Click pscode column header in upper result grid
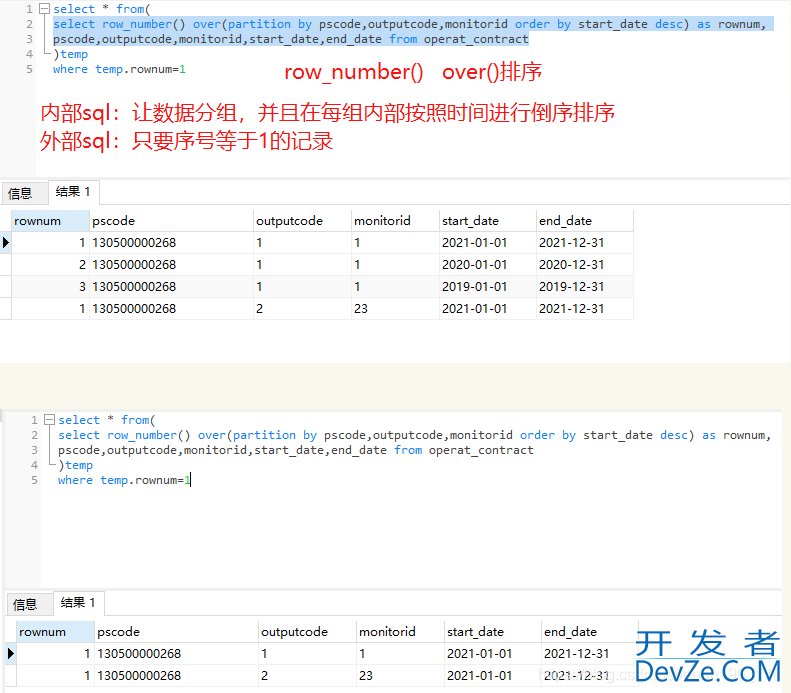This screenshot has width=791, height=693. [x=172, y=221]
